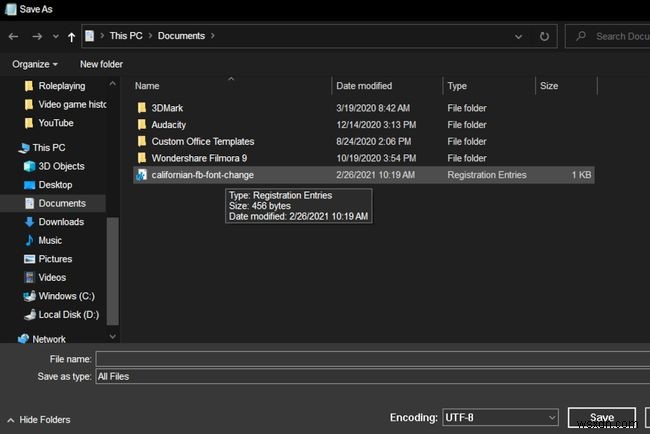Create a New folder

101,64
